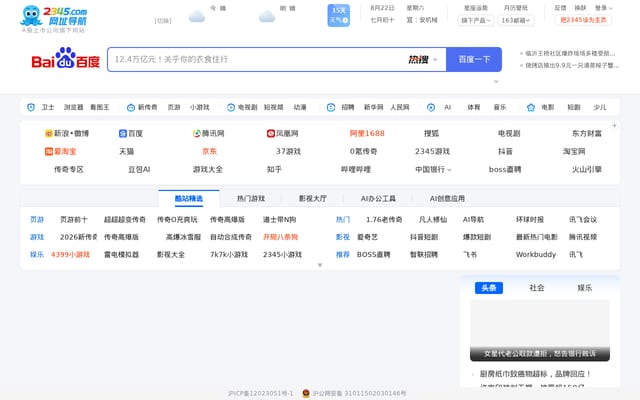This screenshot has width=640, height=400.
Task: Open the 天猫 link
Action: (127, 151)
